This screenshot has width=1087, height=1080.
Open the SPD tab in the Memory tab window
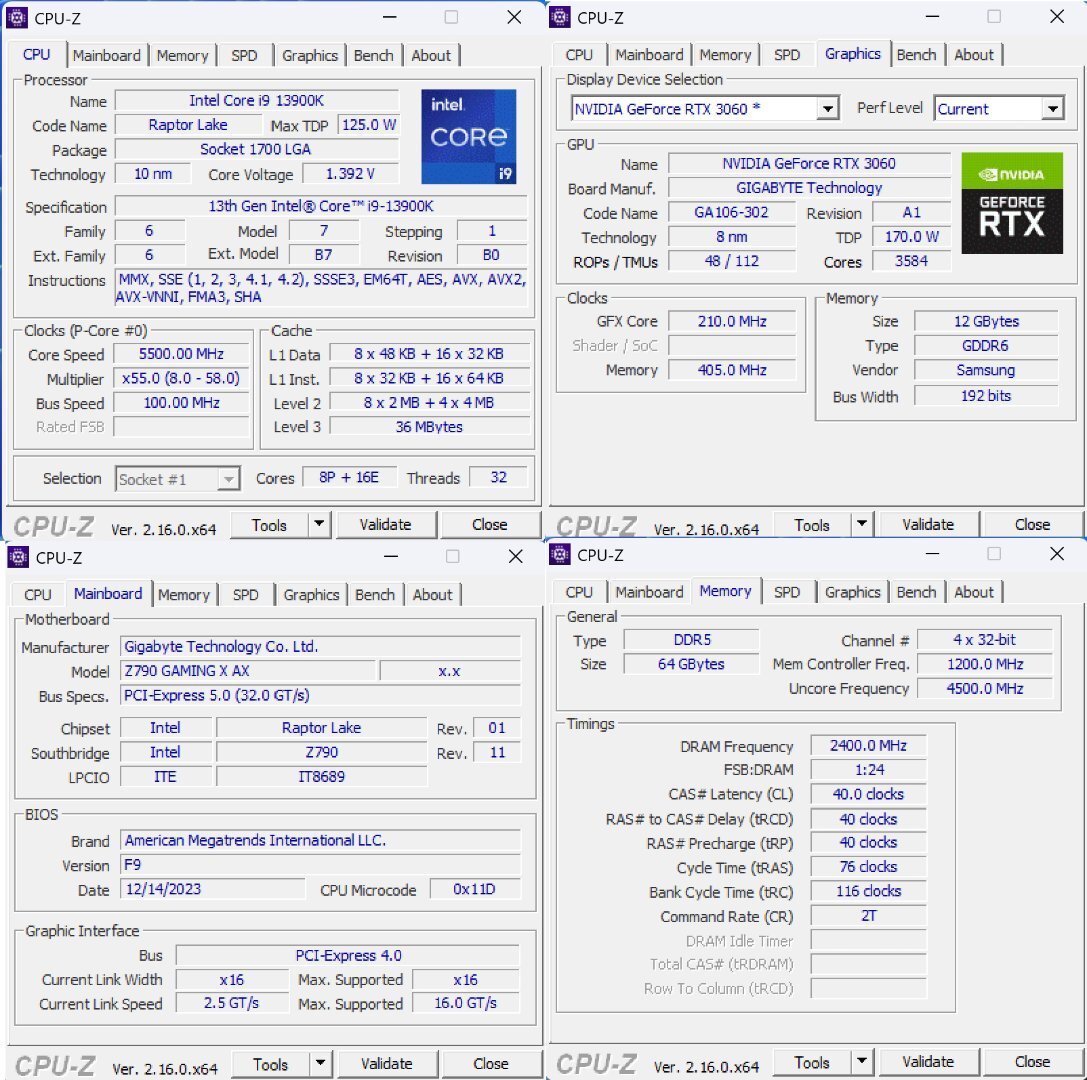[x=787, y=592]
